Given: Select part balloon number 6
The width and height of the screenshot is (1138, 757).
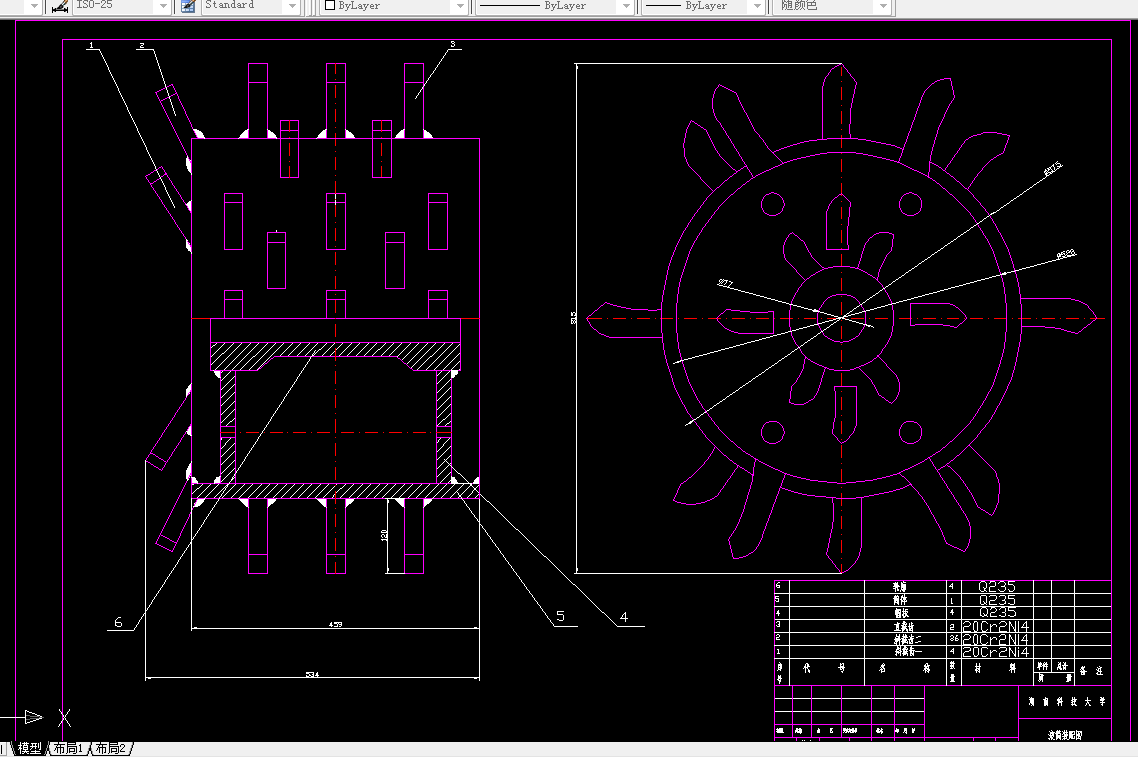Looking at the screenshot, I should [118, 622].
